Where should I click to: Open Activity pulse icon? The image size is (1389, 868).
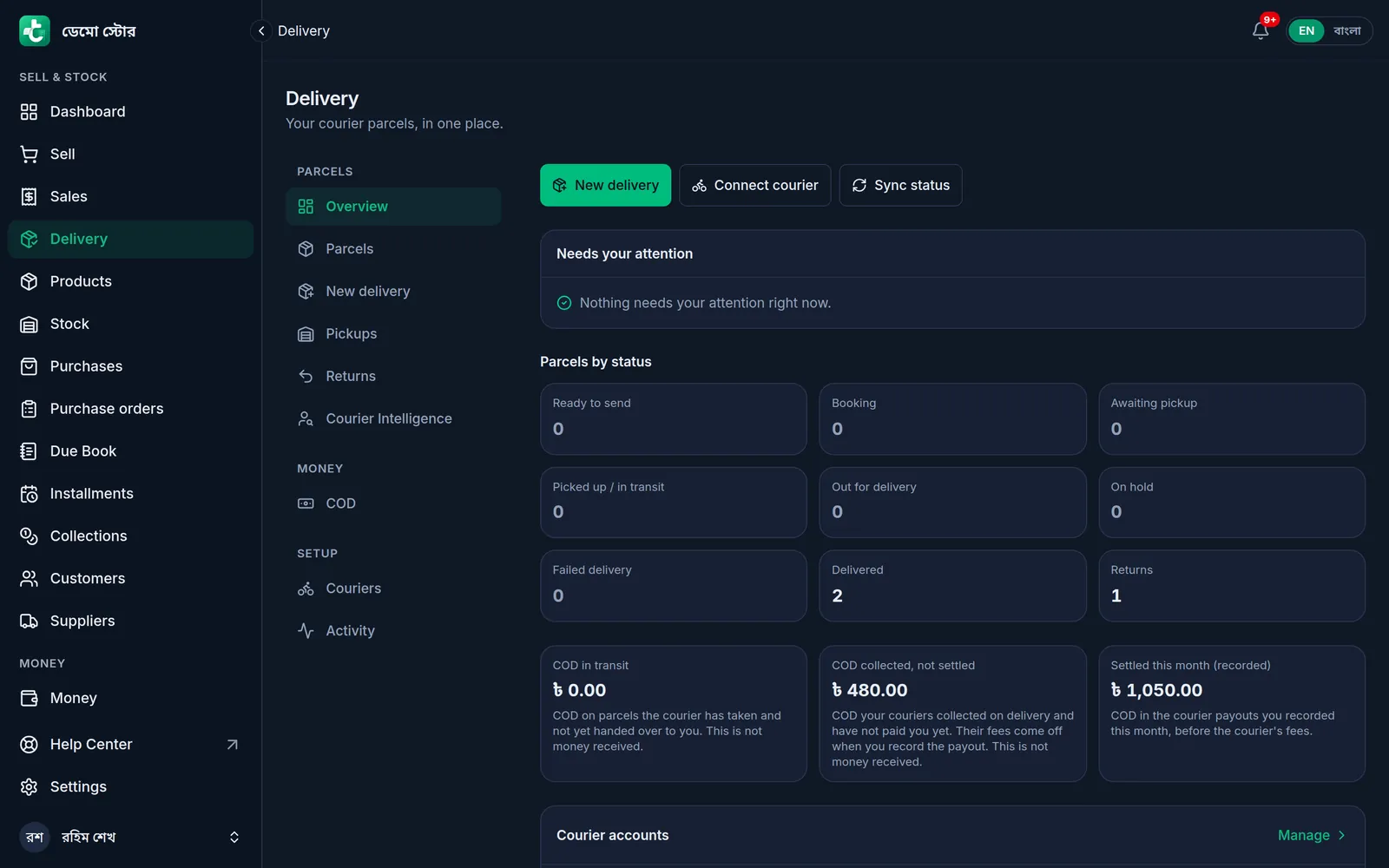tap(306, 631)
